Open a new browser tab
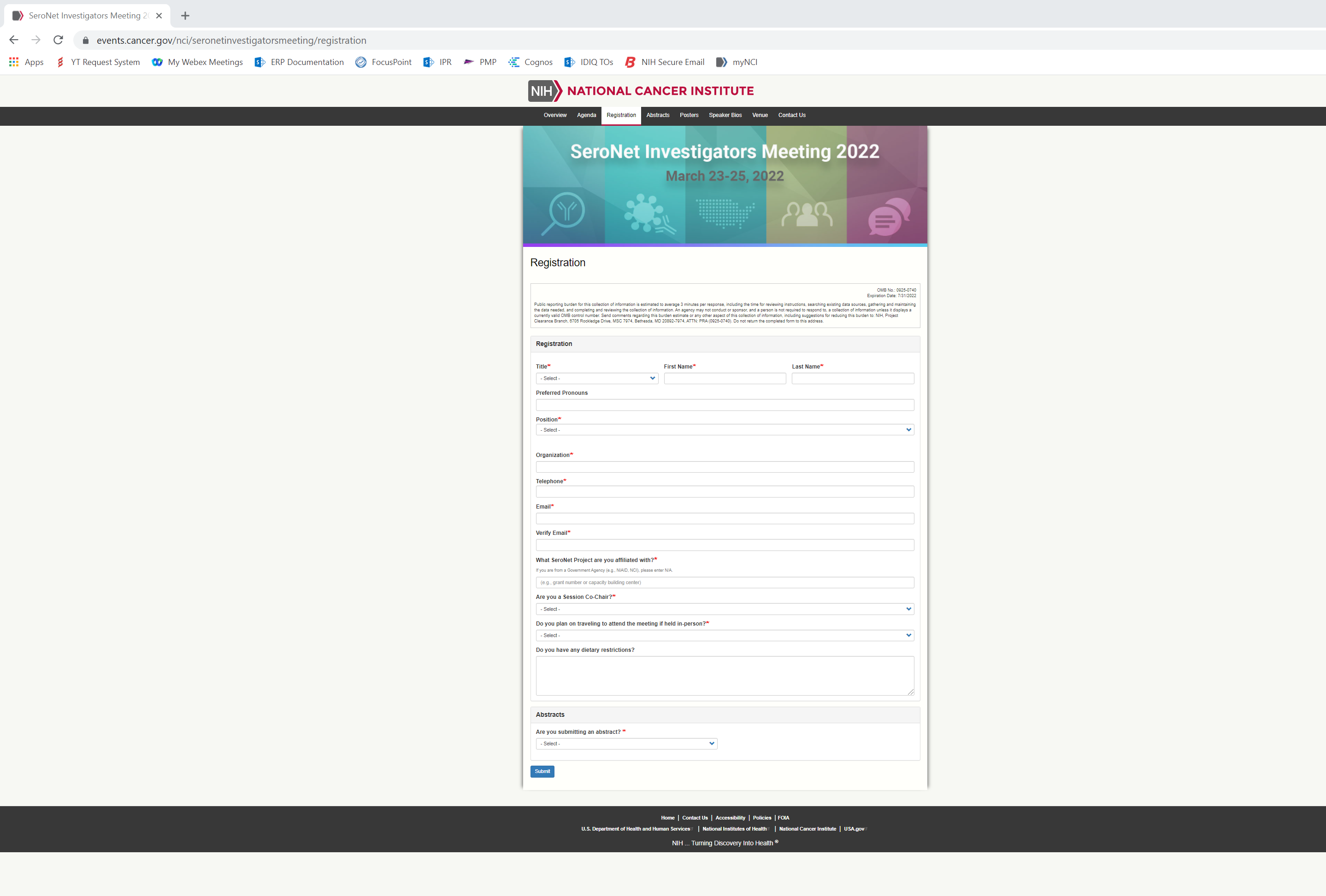Image resolution: width=1326 pixels, height=896 pixels. tap(185, 16)
